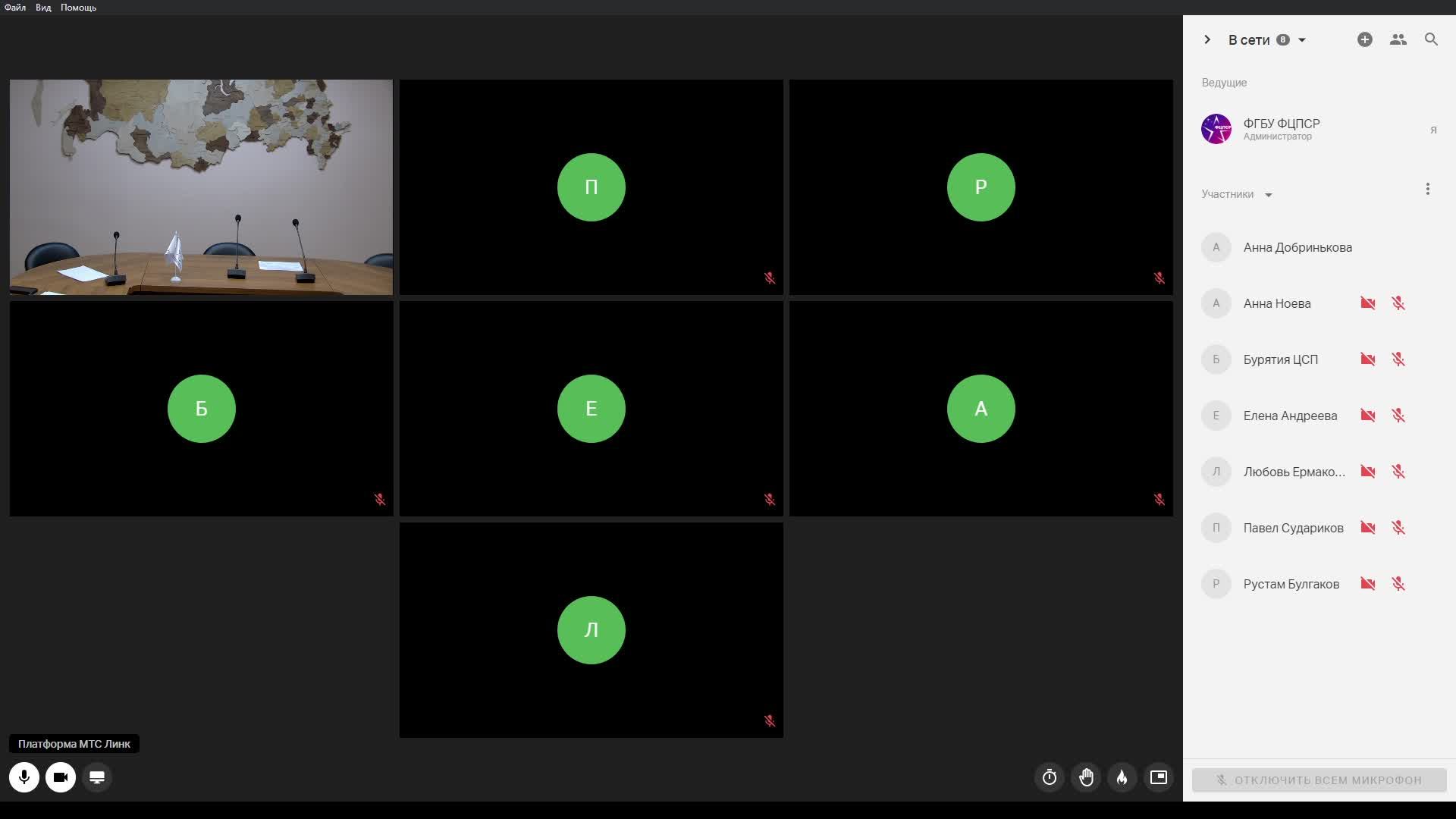This screenshot has width=1456, height=819.
Task: Open the participants group icon
Action: click(x=1398, y=39)
